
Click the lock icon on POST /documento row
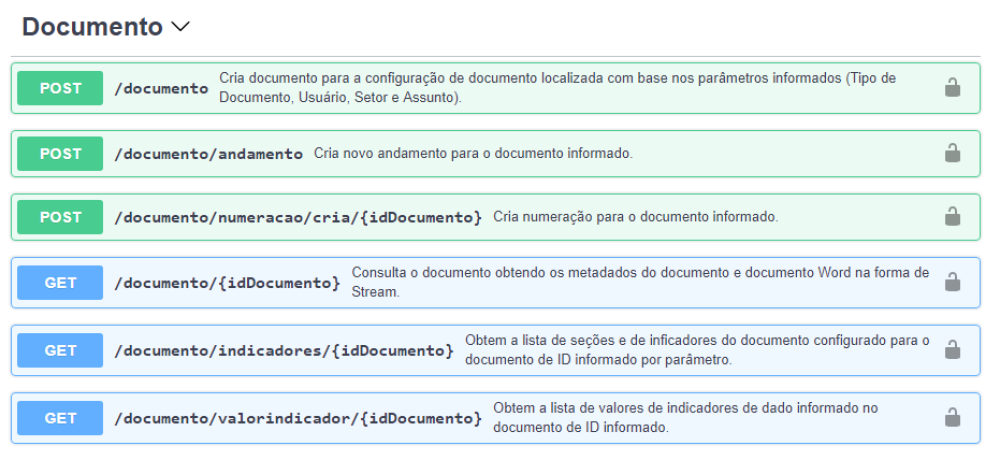click(953, 88)
